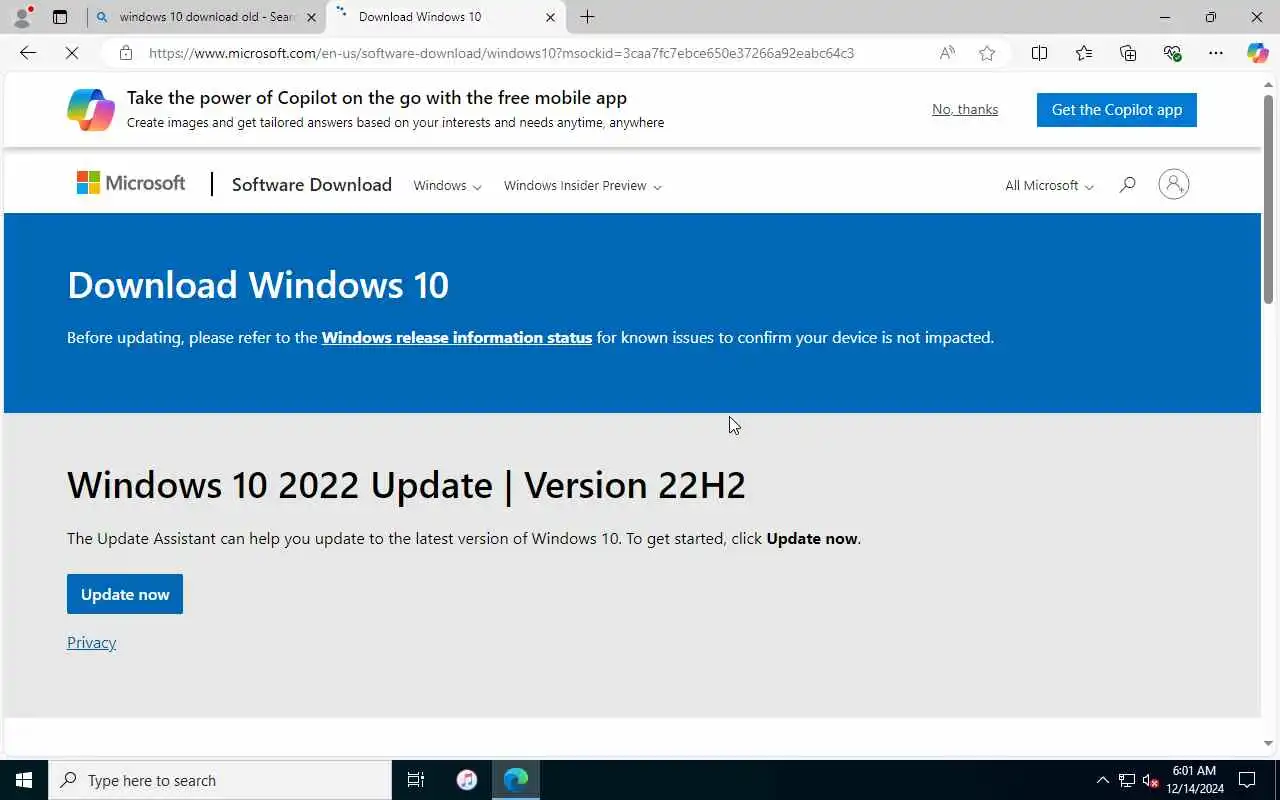This screenshot has height=800, width=1280.
Task: Open the network status tray icon
Action: pos(1127,780)
